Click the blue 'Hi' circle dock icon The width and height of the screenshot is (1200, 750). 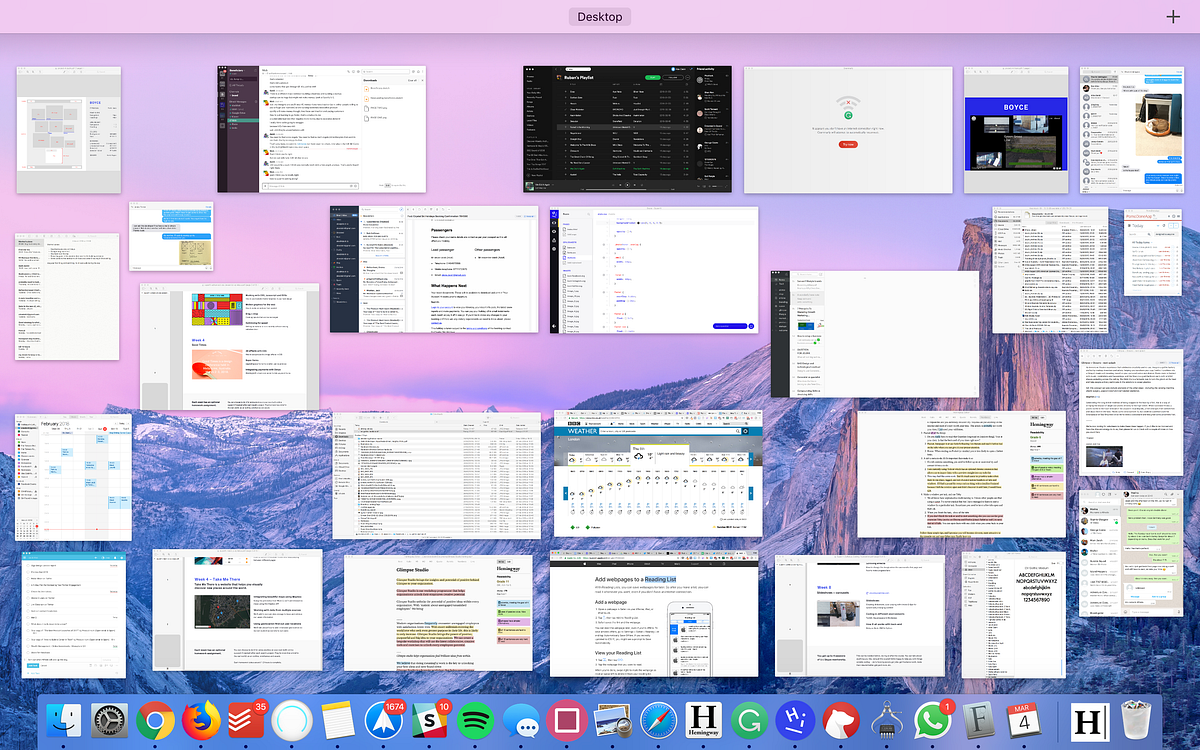point(796,722)
